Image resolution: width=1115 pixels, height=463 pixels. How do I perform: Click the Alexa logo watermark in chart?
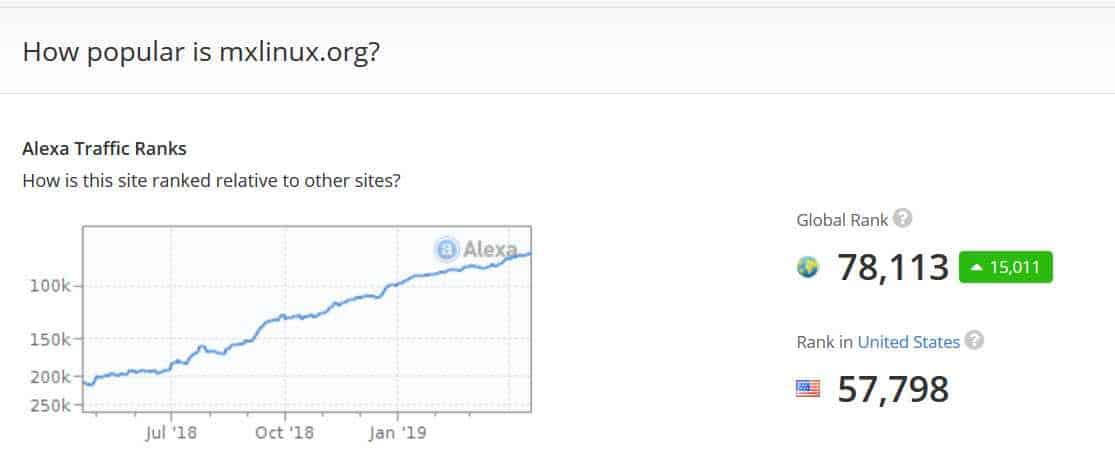[476, 249]
